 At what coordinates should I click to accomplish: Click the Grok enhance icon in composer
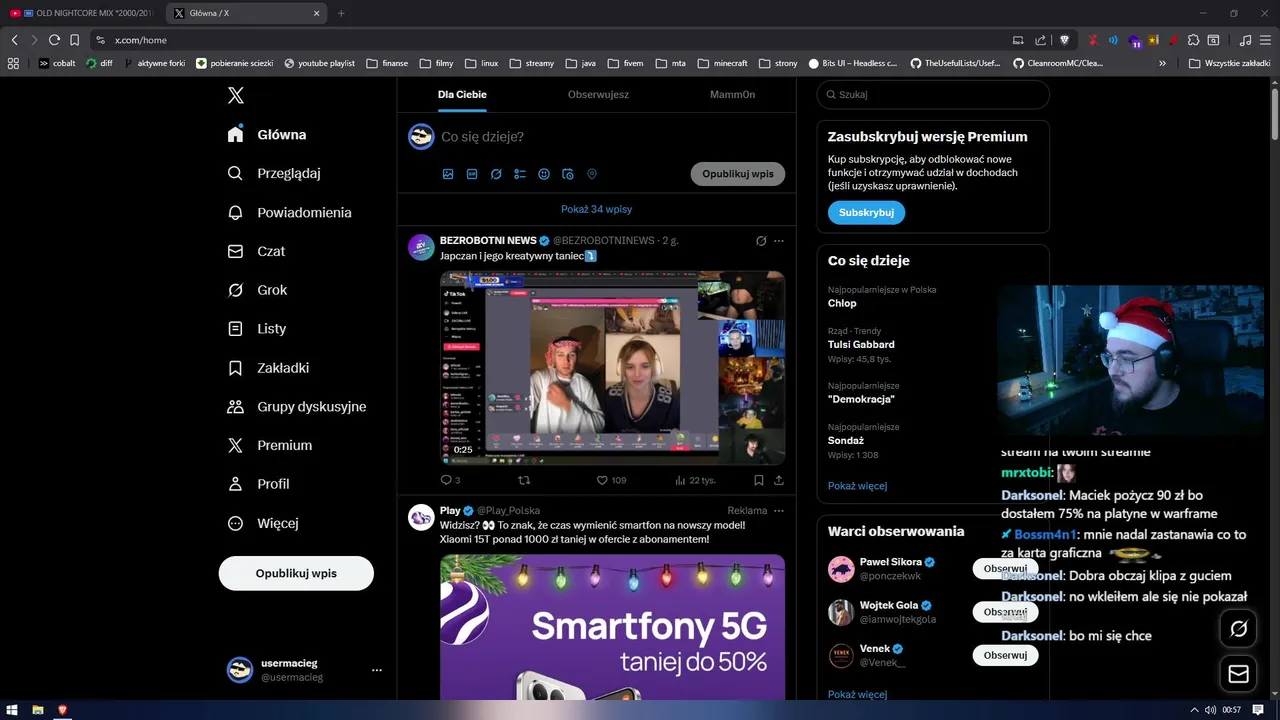(496, 174)
